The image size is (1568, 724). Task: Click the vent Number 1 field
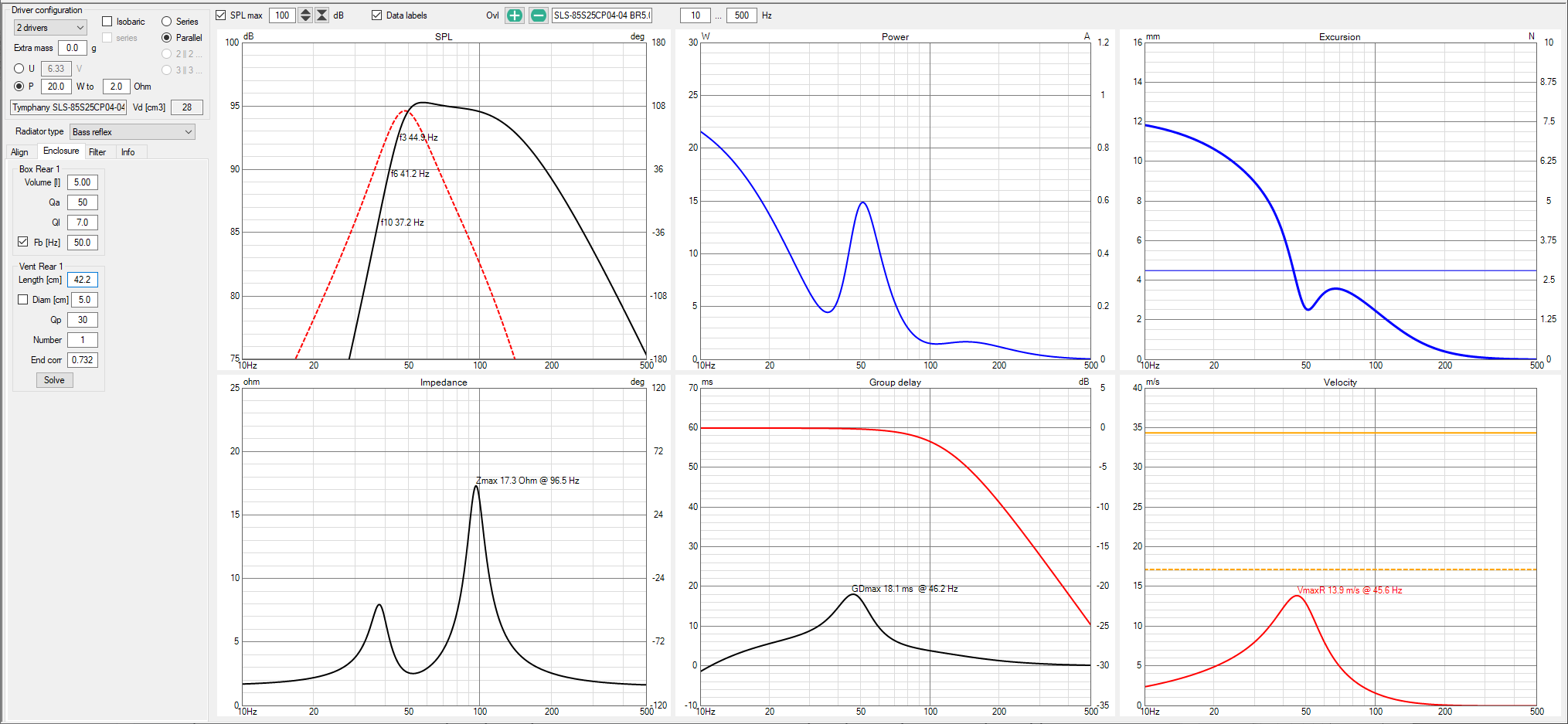tap(83, 340)
